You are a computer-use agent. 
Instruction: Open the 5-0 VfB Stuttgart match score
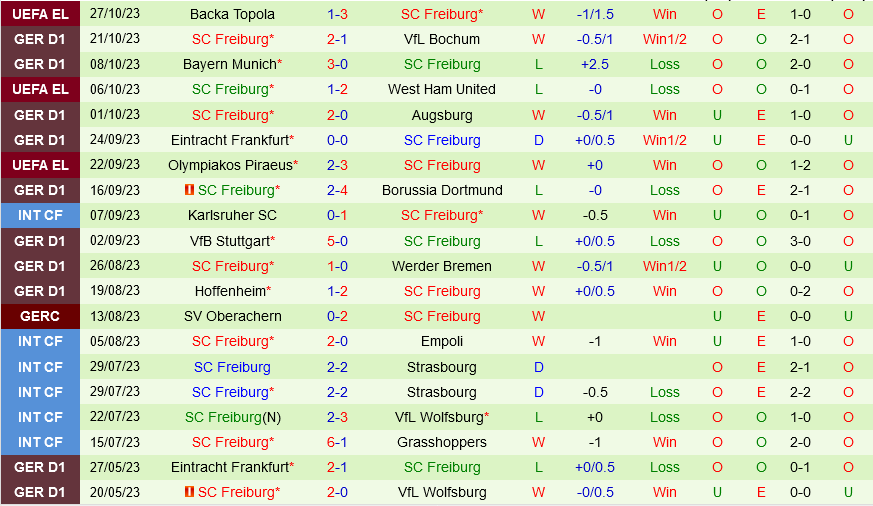click(337, 241)
